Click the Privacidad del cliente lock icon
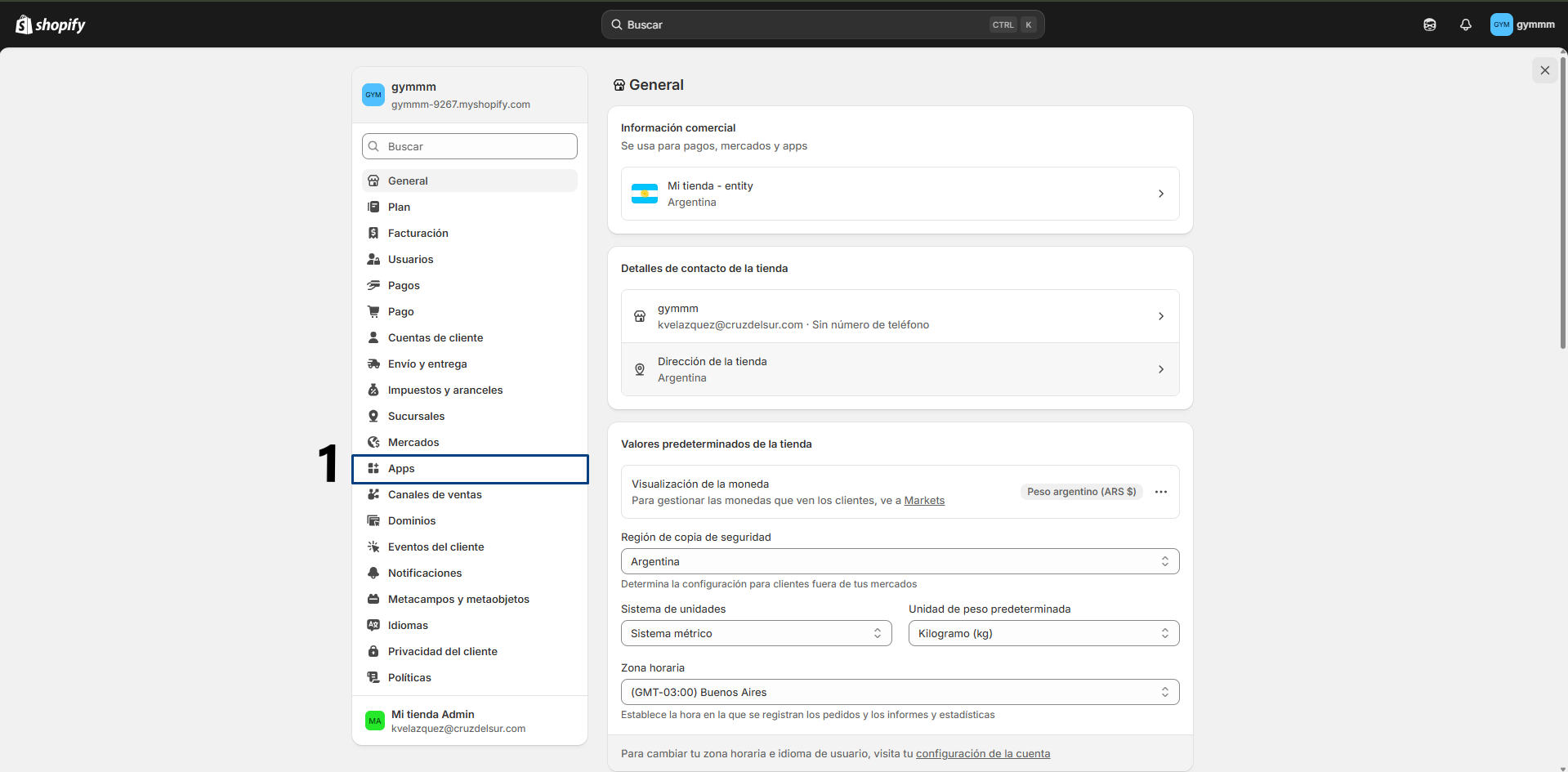 (x=373, y=651)
